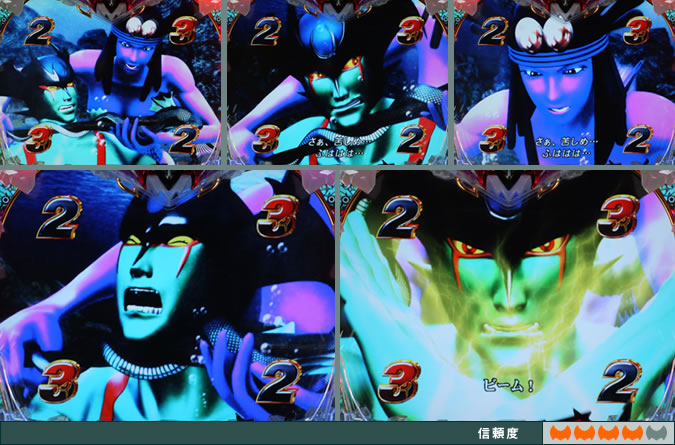Click the fourth orange bat icon in the 信頼度 gauge

click(x=633, y=433)
